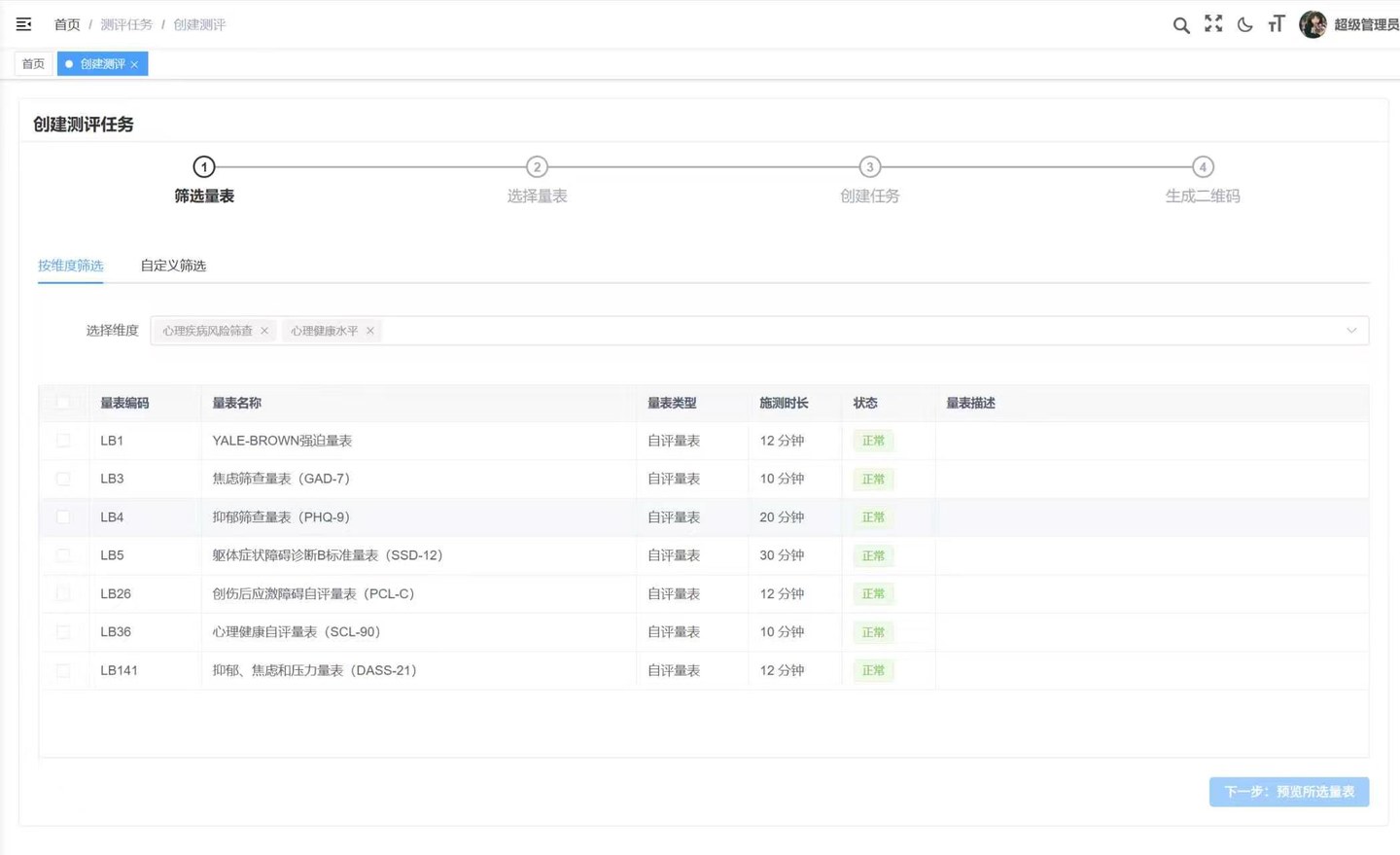The height and width of the screenshot is (855, 1400).
Task: Check the LB26 row checkbox
Action: tap(63, 593)
